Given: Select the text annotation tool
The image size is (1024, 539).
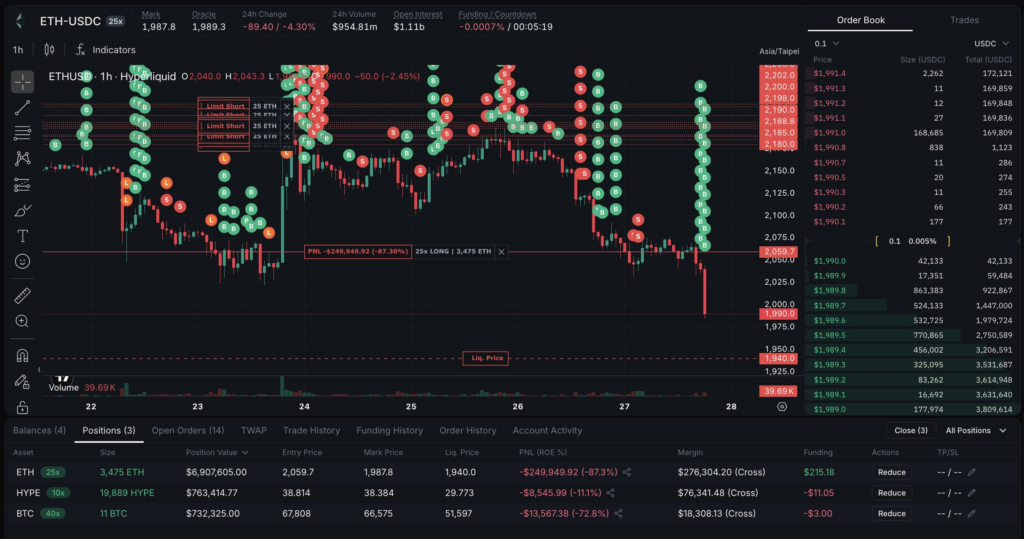Looking at the screenshot, I should point(22,236).
